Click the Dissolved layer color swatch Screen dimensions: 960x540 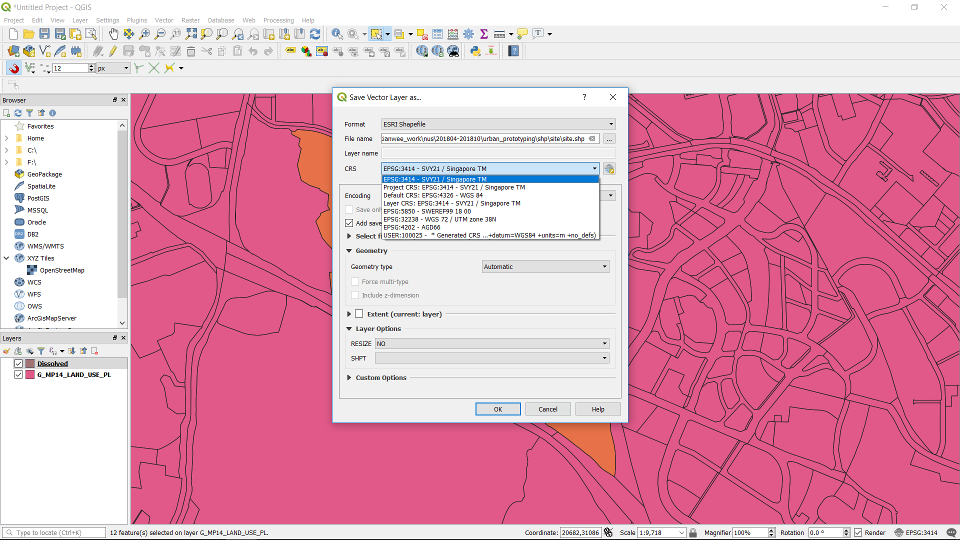[30, 364]
